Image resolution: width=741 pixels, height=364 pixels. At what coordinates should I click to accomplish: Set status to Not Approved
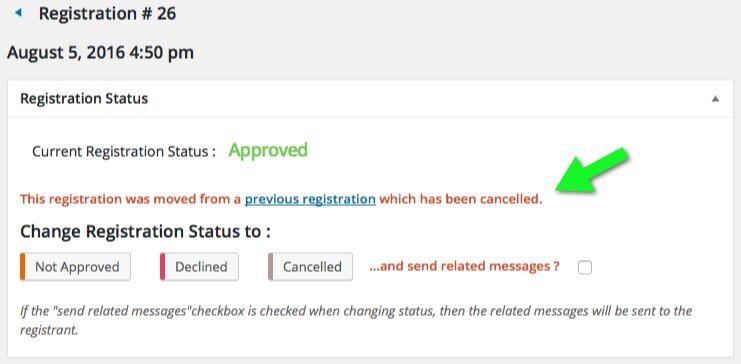coord(76,267)
